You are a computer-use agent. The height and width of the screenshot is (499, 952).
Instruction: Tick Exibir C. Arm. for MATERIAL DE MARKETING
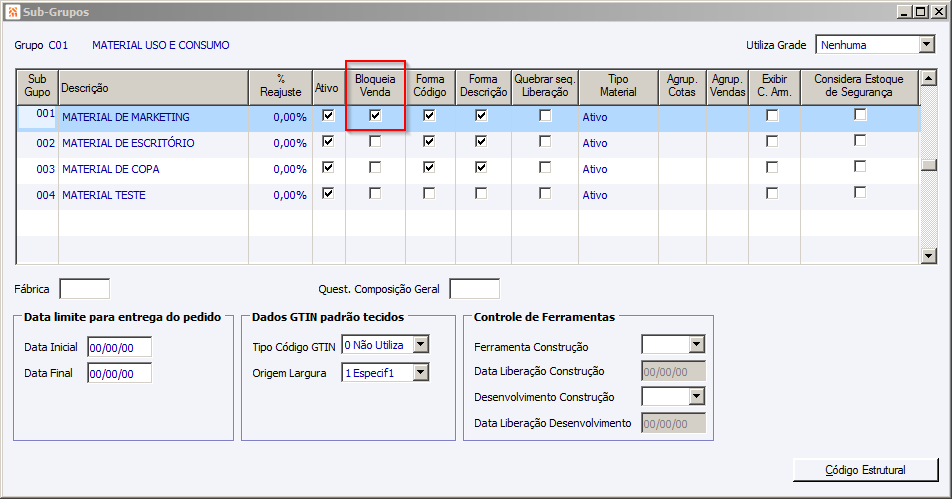pyautogui.click(x=772, y=116)
